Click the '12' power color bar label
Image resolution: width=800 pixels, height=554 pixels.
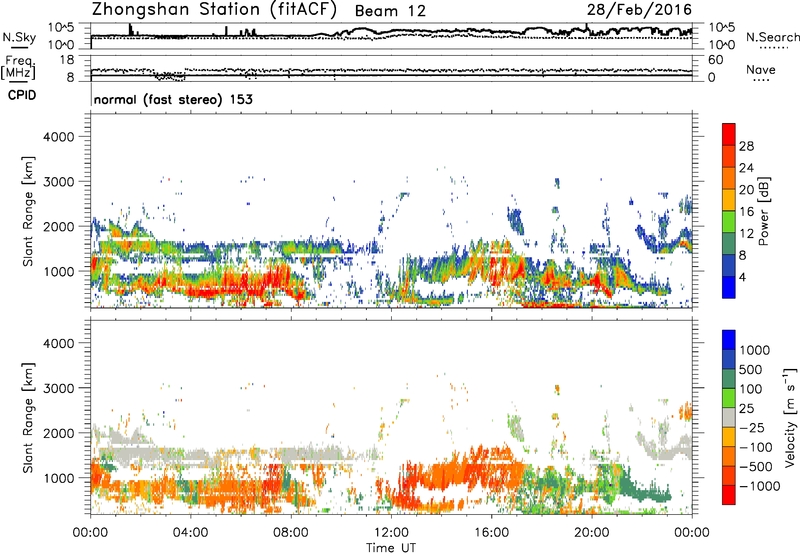tap(746, 234)
